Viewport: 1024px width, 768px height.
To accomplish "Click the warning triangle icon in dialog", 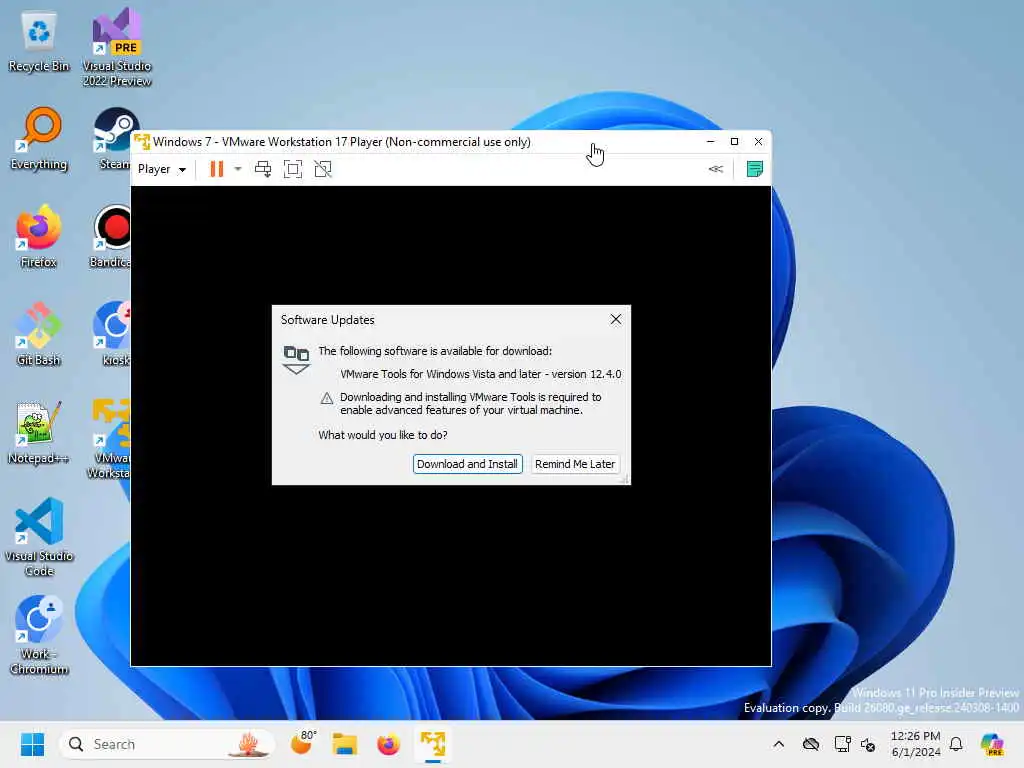I will point(327,398).
